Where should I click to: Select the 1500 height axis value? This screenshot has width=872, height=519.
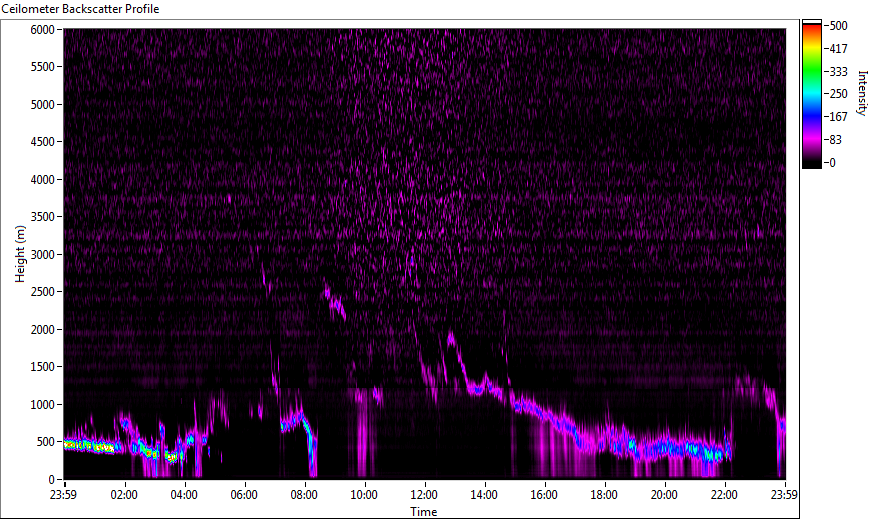(42, 367)
